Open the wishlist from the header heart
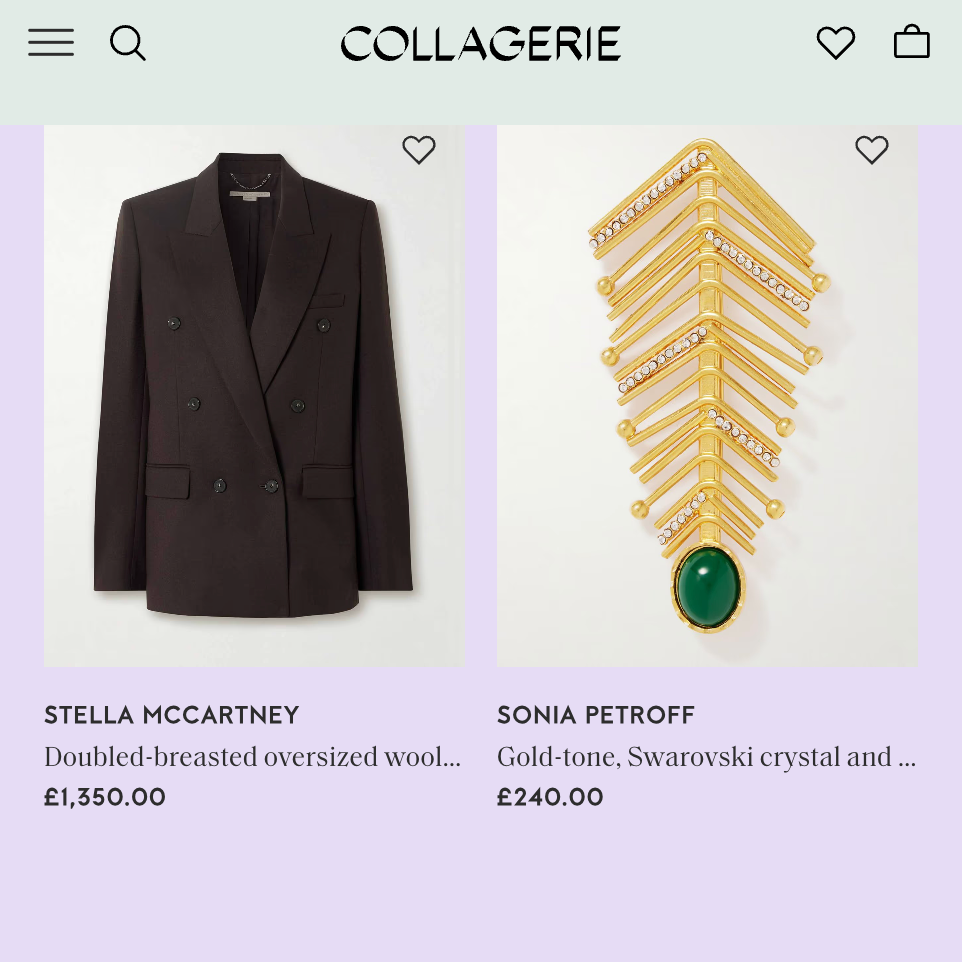The width and height of the screenshot is (962, 962). pyautogui.click(x=835, y=43)
